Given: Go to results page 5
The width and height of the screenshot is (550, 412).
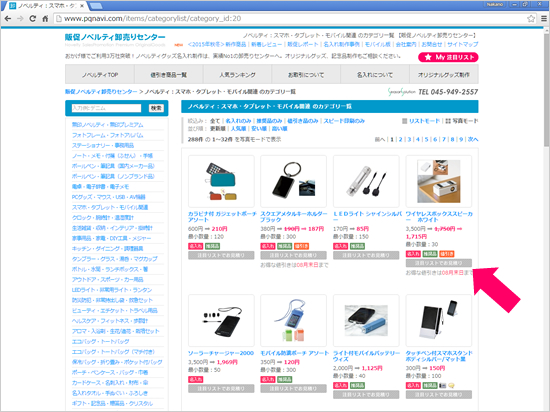Looking at the screenshot, I should [427, 140].
